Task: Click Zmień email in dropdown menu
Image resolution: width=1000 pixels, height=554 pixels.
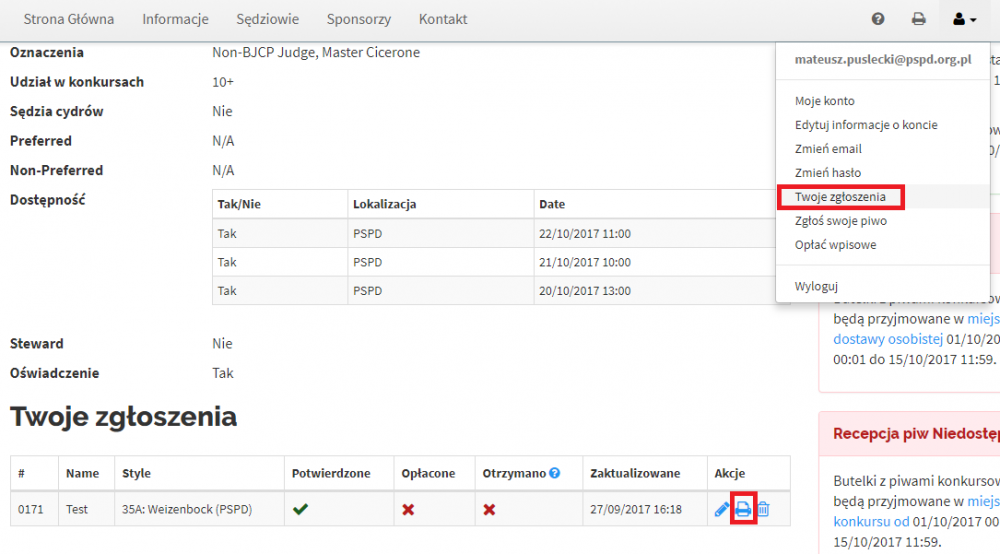Action: [827, 149]
